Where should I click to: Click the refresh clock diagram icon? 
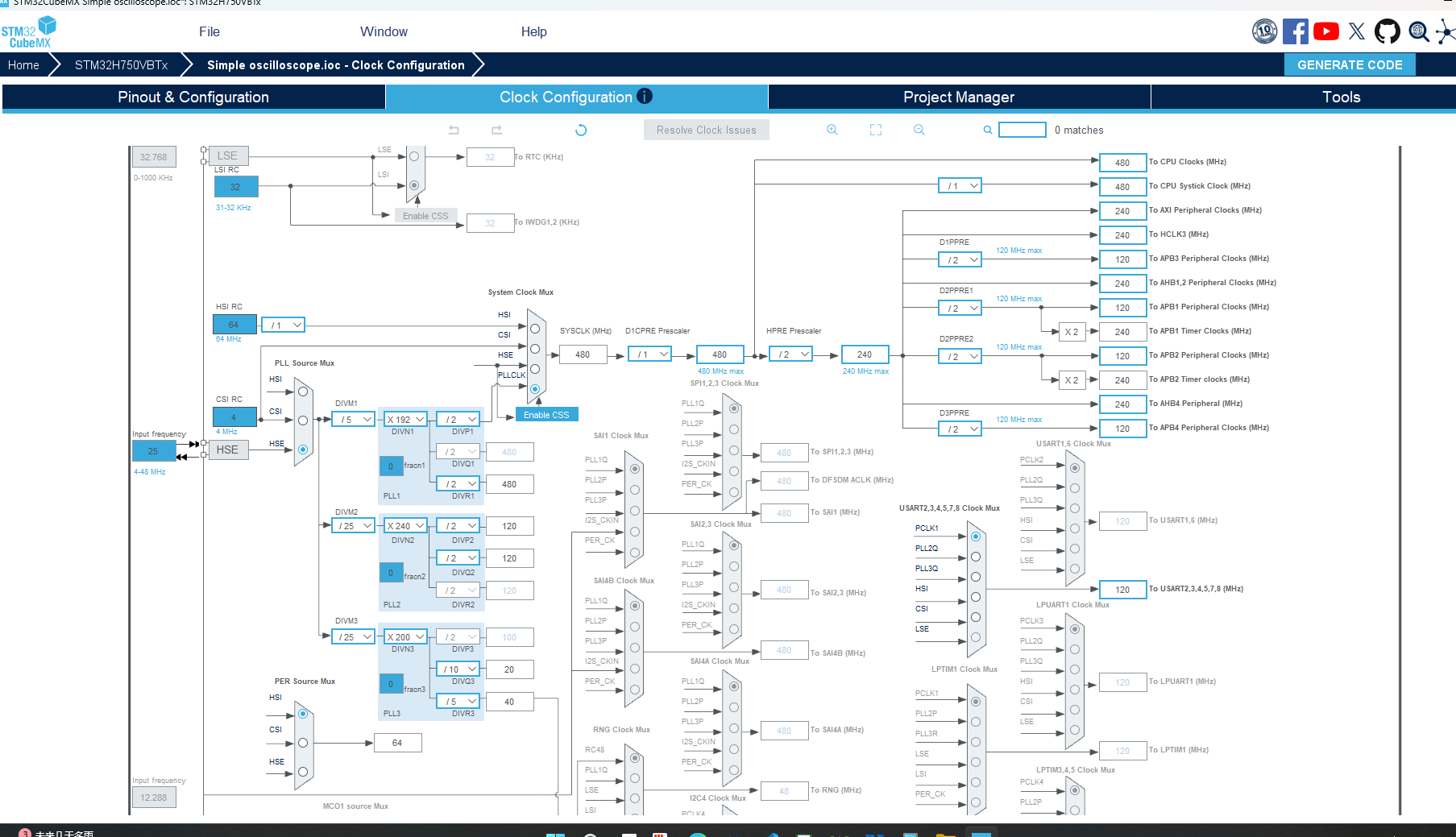click(581, 130)
